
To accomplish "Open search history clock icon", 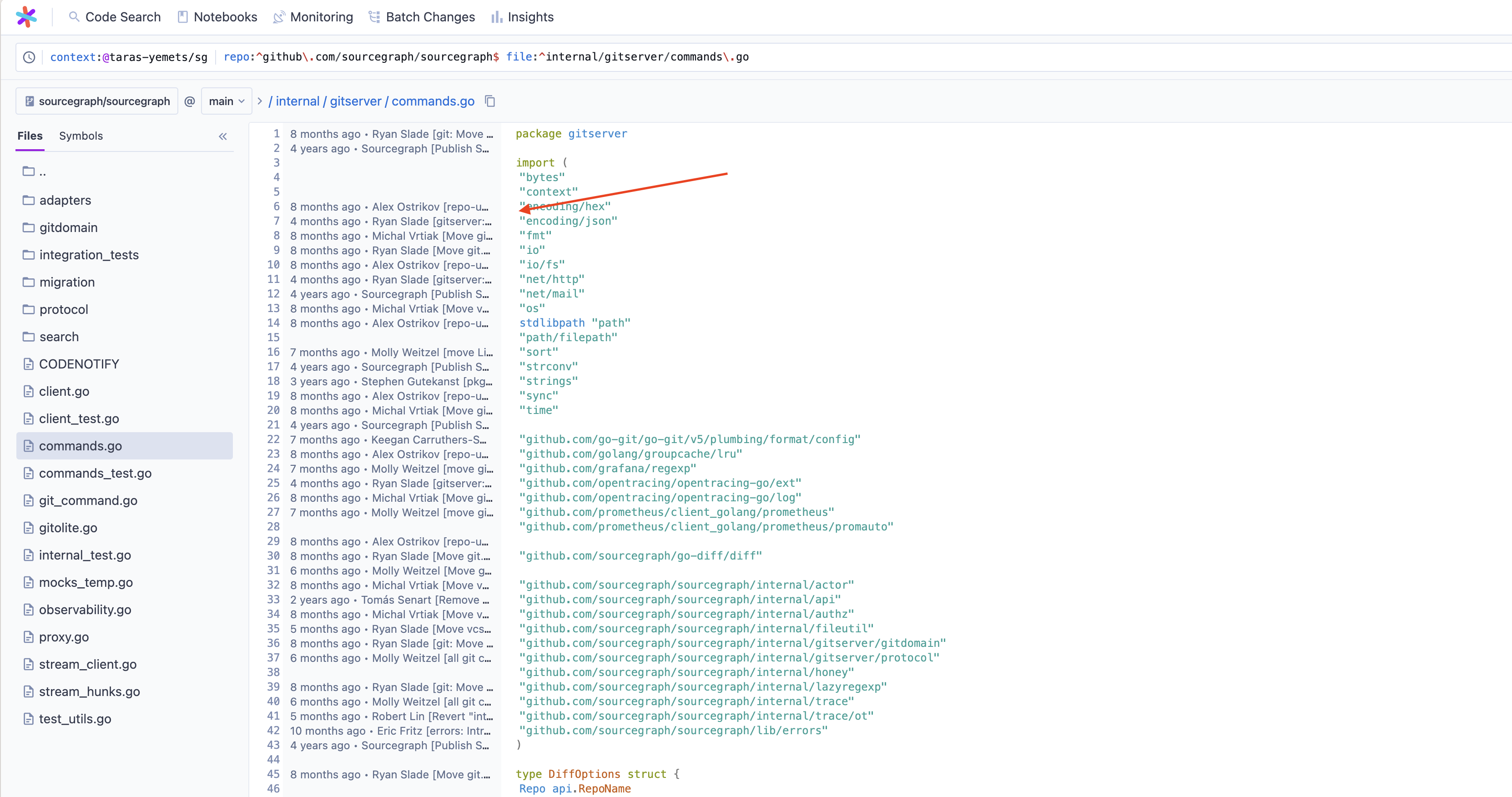I will click(x=29, y=57).
